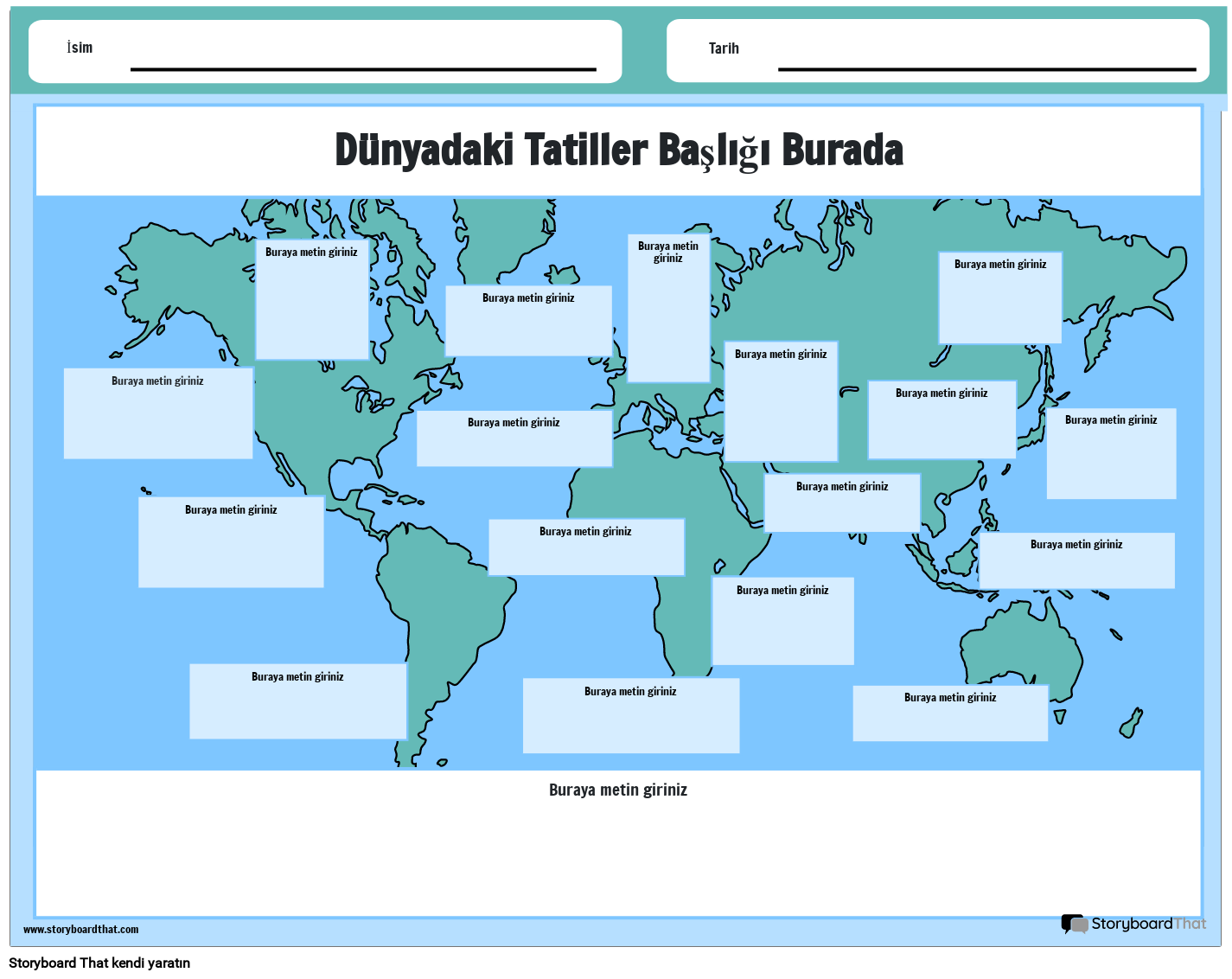The image size is (1232, 979).
Task: Click the text box east of the Philippines
Action: [1076, 560]
